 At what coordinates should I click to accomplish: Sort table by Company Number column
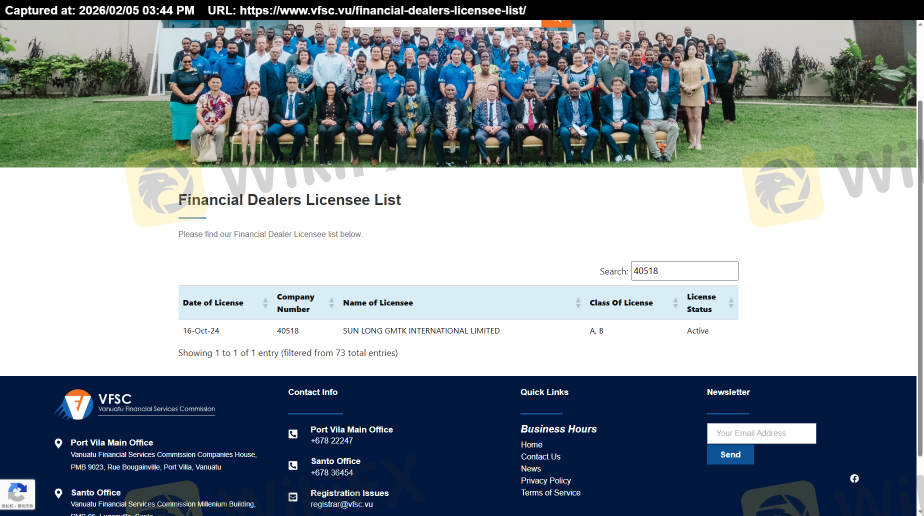coord(304,303)
